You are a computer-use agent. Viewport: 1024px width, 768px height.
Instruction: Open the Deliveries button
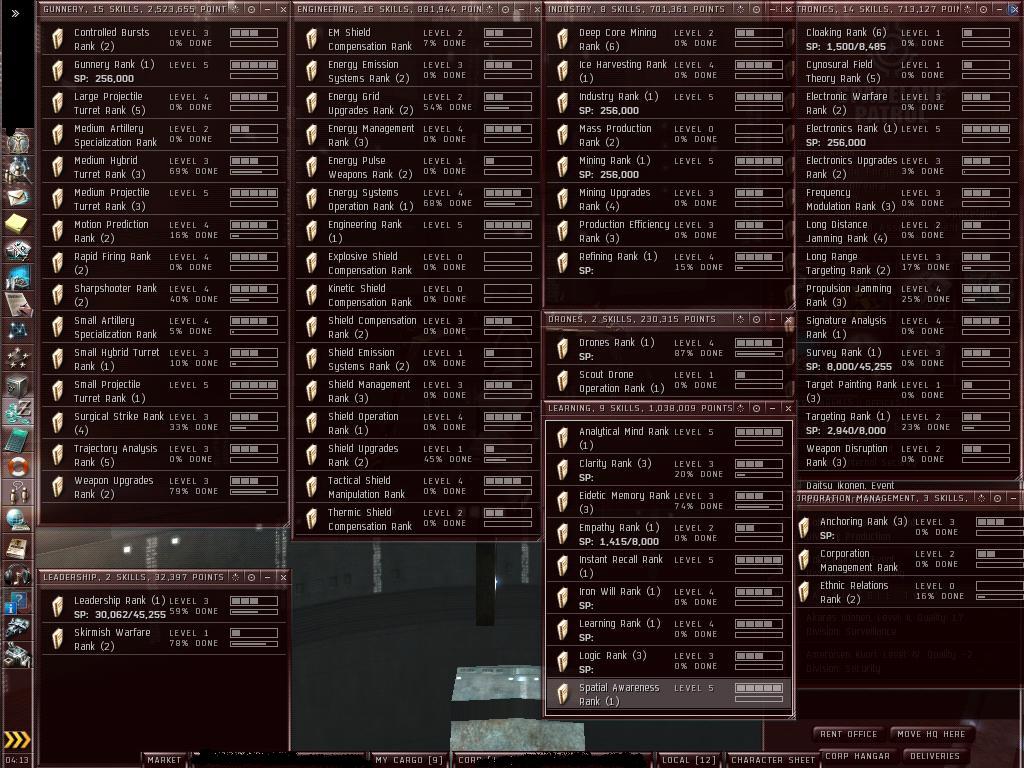[x=935, y=756]
